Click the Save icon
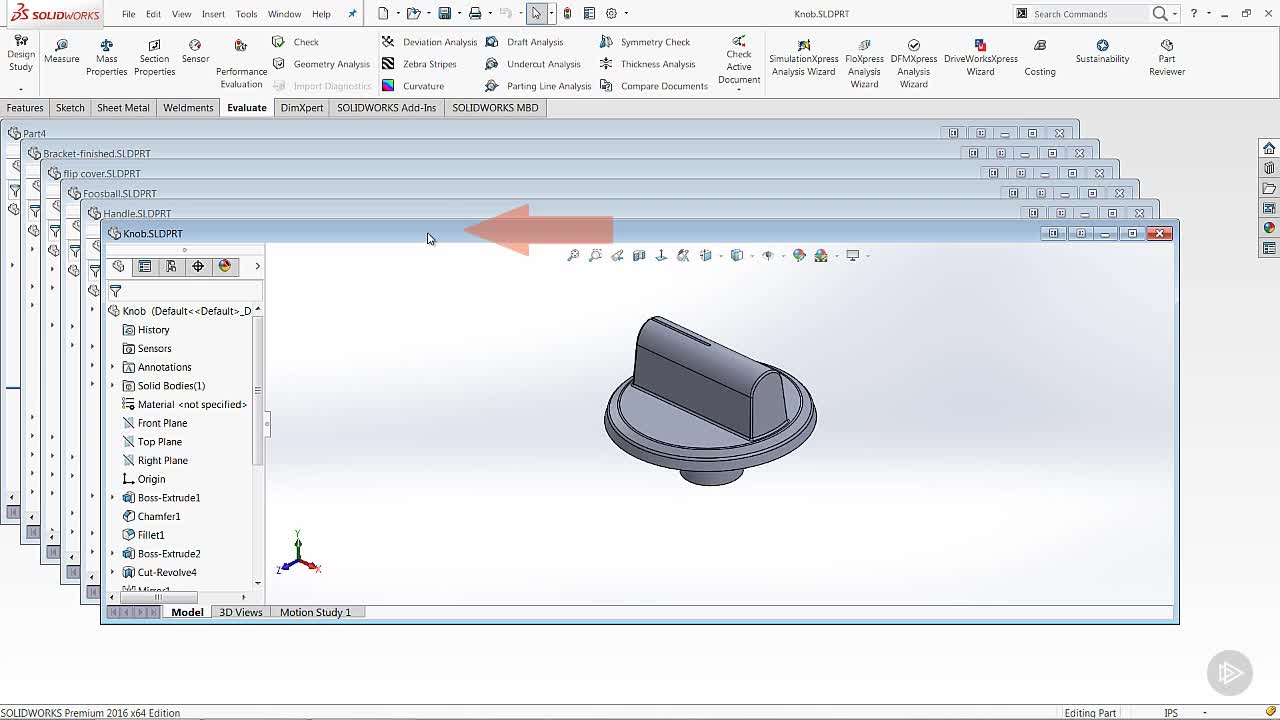The image size is (1280, 720). 445,13
